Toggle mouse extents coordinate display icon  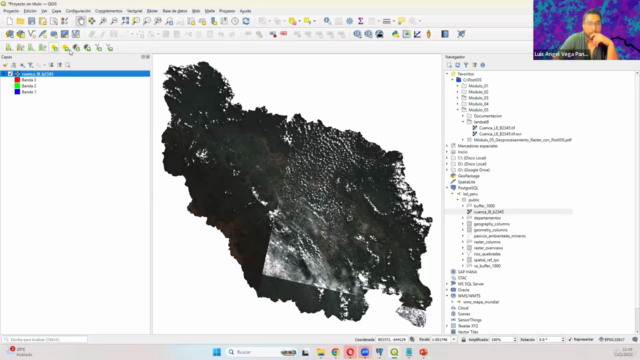412,340
